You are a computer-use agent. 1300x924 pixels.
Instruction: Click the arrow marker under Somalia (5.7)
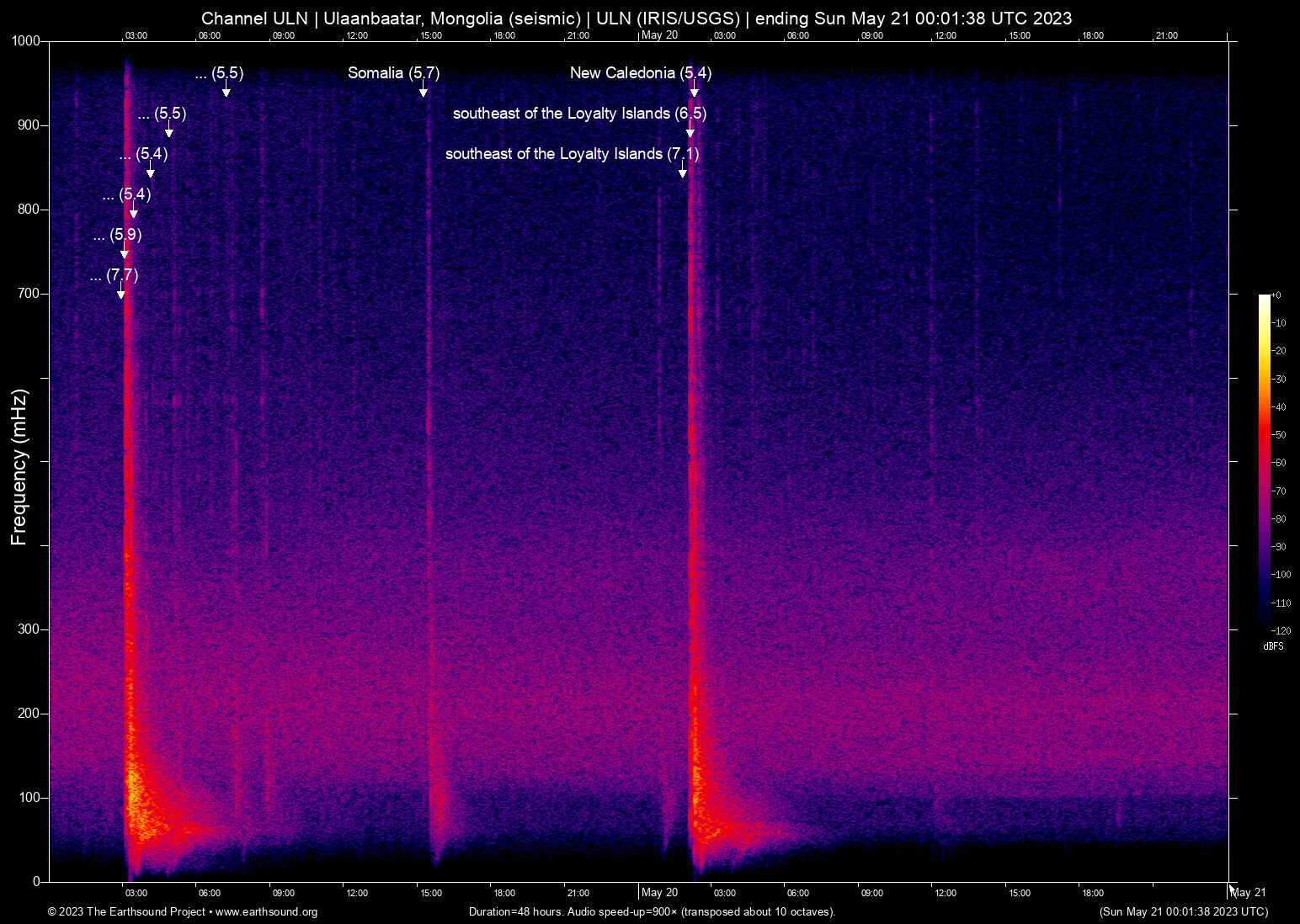[424, 92]
